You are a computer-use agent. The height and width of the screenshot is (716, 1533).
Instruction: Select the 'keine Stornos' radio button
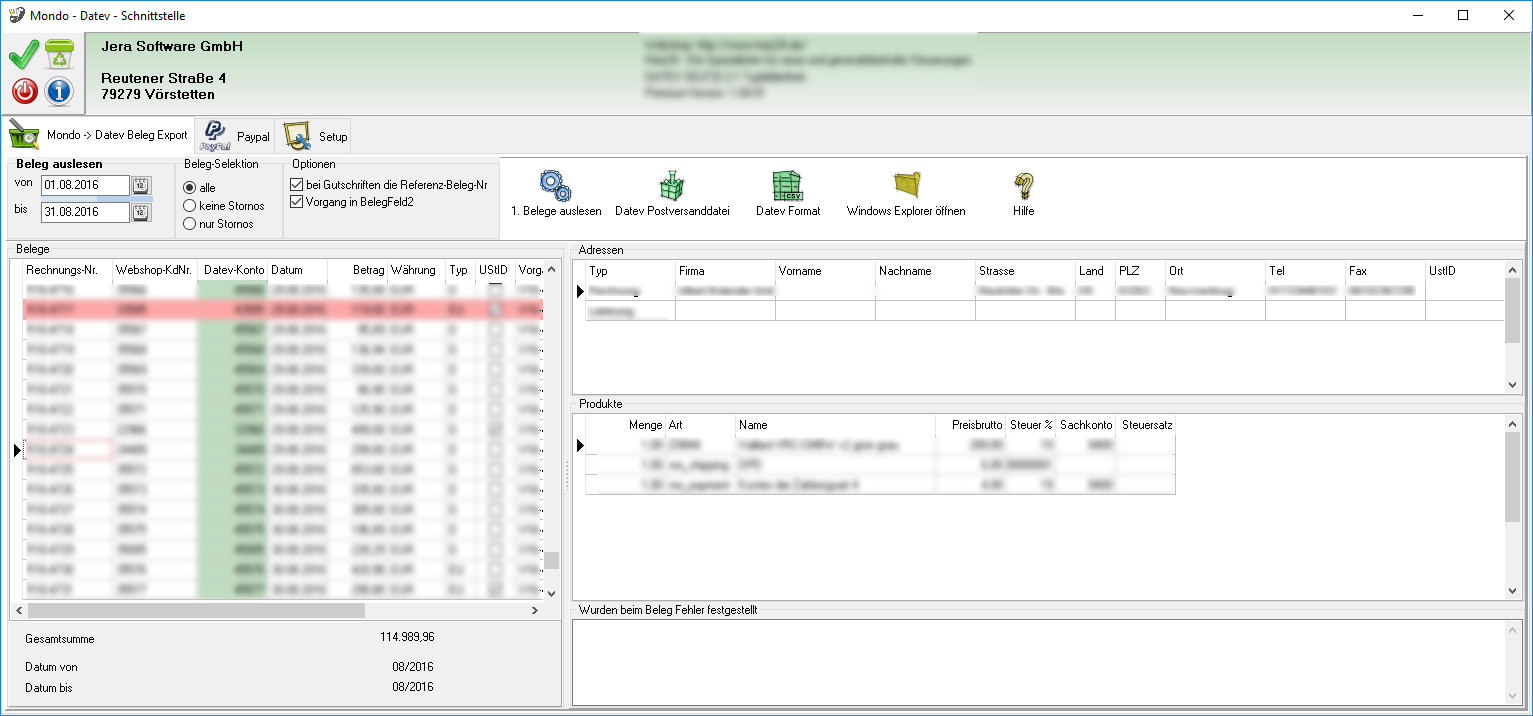pyautogui.click(x=189, y=206)
